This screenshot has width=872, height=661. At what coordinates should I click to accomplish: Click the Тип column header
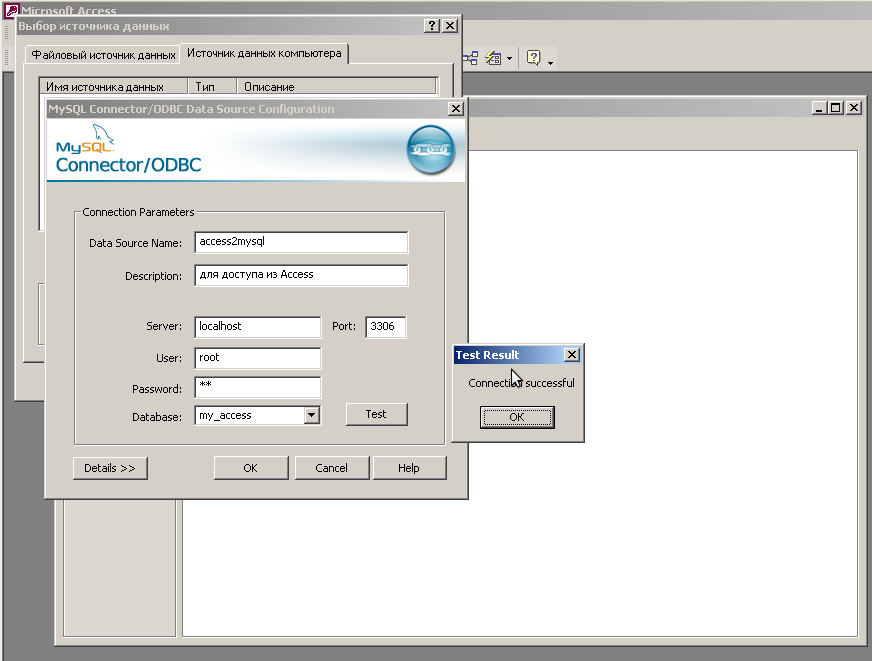click(212, 87)
